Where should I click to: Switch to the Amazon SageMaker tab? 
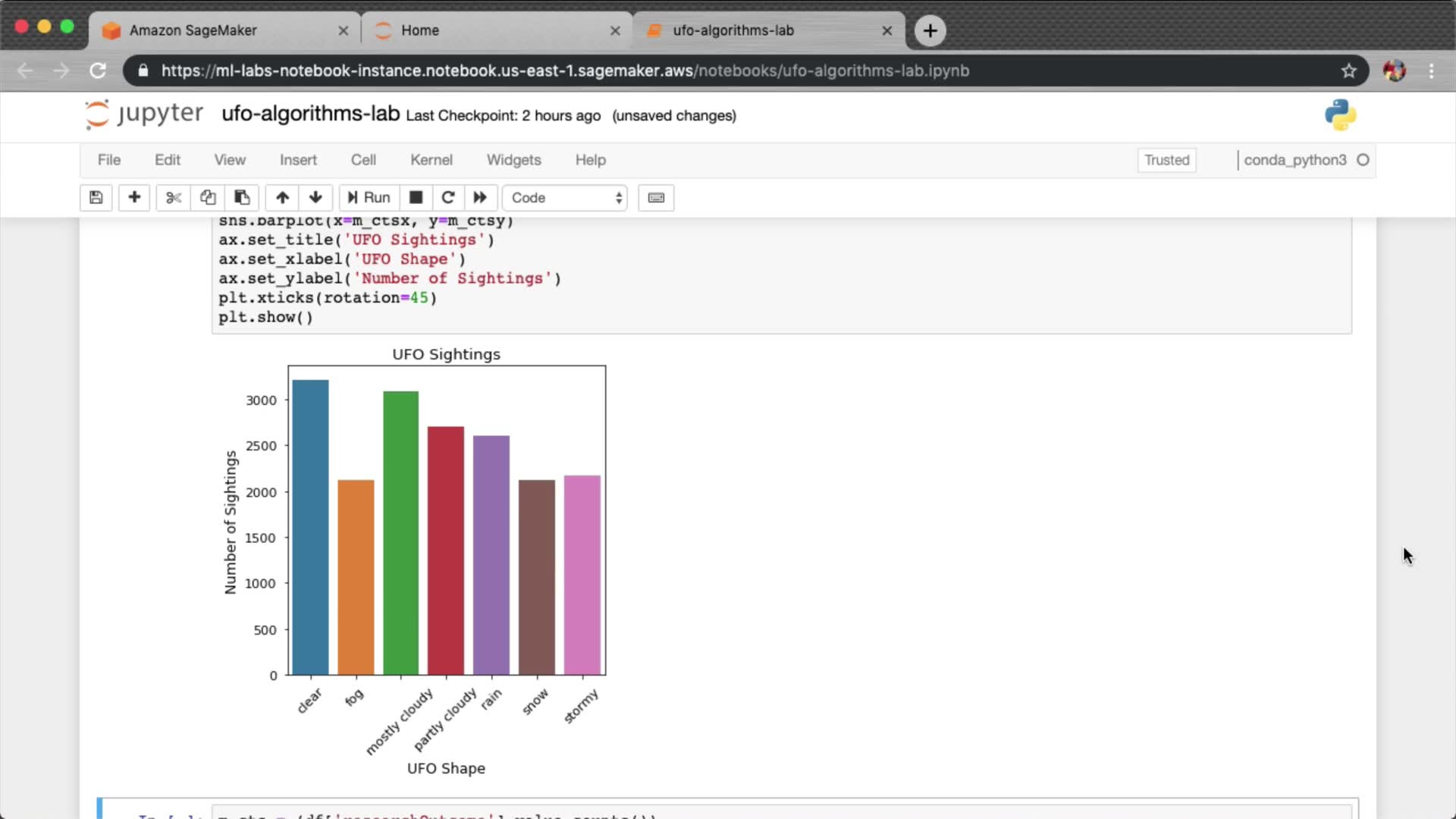(193, 30)
